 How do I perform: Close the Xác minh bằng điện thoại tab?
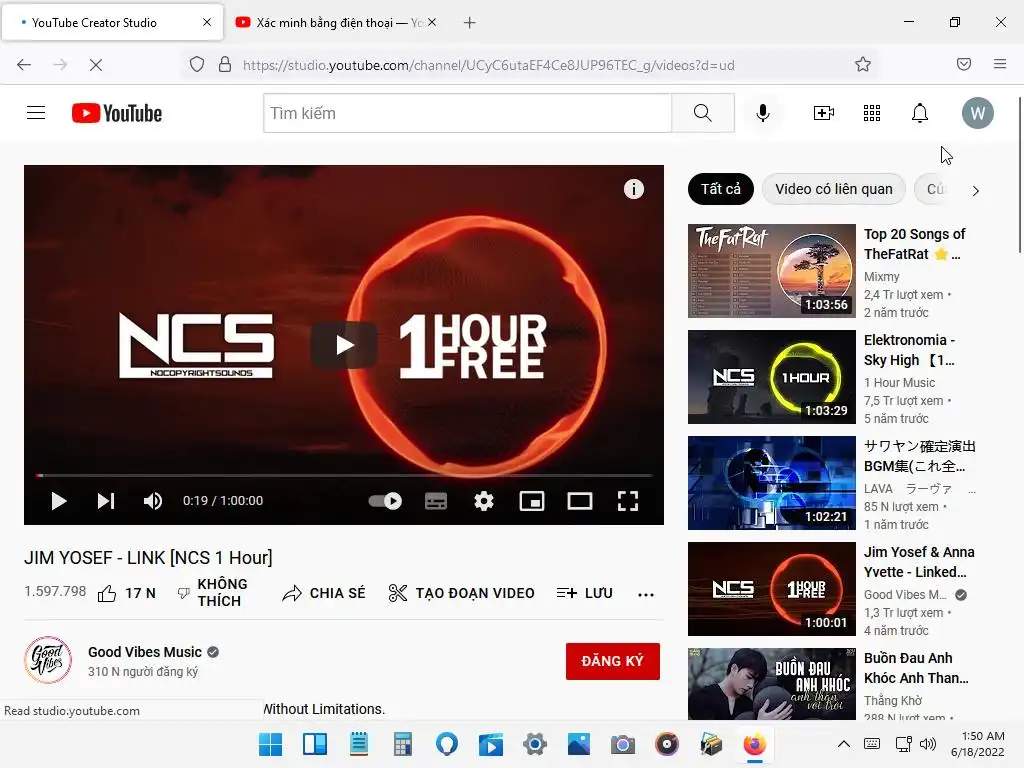[432, 22]
